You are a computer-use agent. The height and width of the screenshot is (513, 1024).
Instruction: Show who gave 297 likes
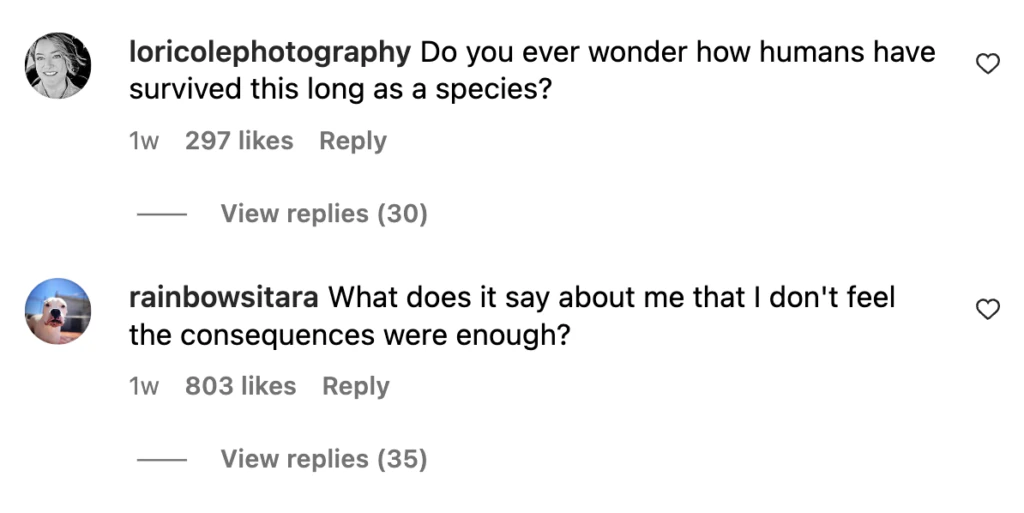(239, 141)
